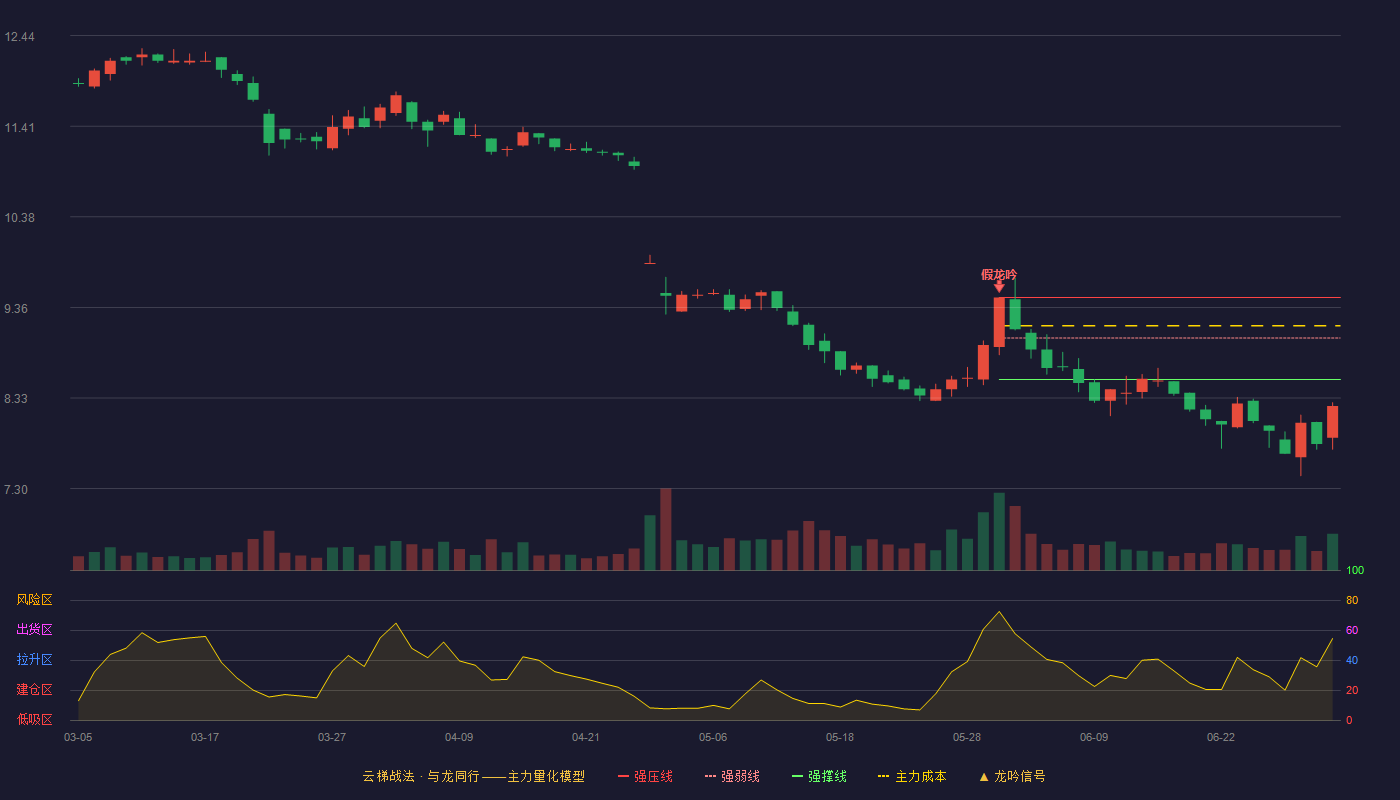Select the 建仓区 zone label
Image resolution: width=1400 pixels, height=800 pixels.
click(34, 690)
